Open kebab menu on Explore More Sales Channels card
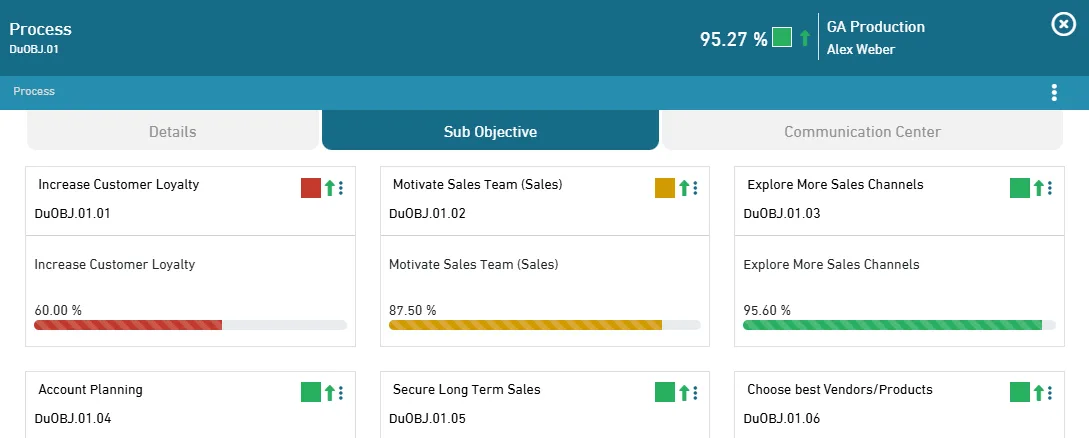Image resolution: width=1089 pixels, height=438 pixels. (1050, 188)
